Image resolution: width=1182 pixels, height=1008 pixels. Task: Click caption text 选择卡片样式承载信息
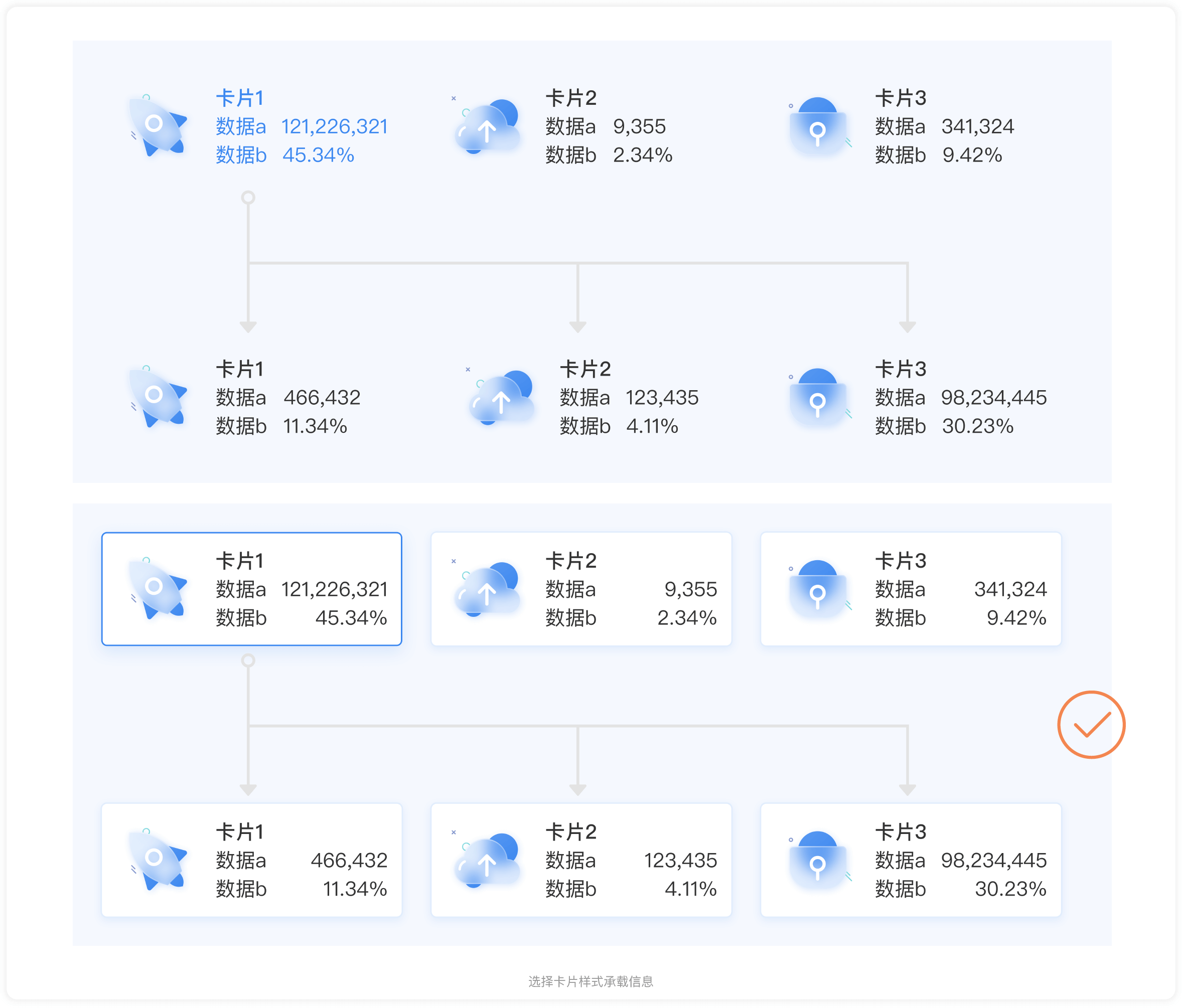tap(590, 981)
